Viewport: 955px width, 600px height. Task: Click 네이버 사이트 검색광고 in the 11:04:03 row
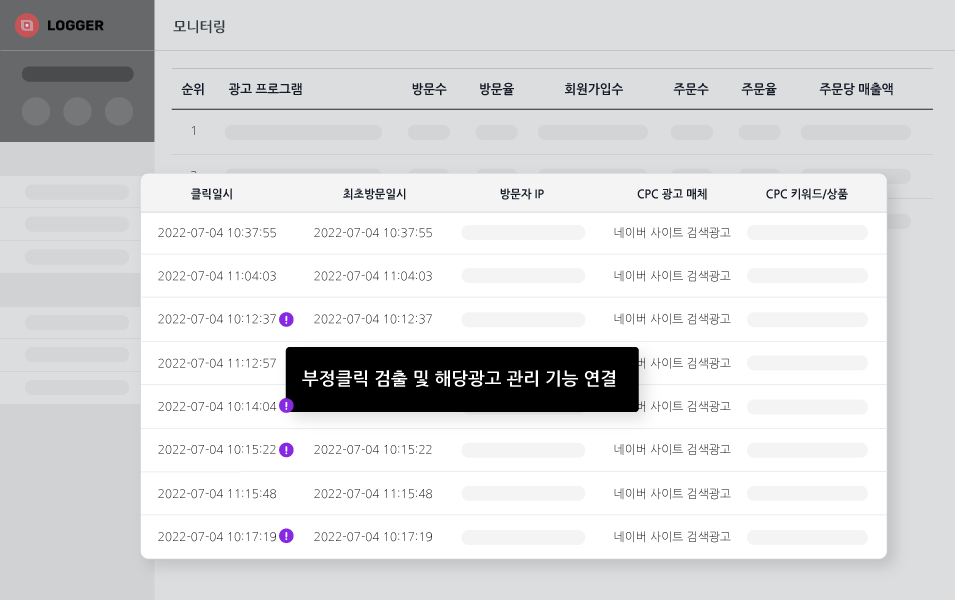(x=672, y=276)
